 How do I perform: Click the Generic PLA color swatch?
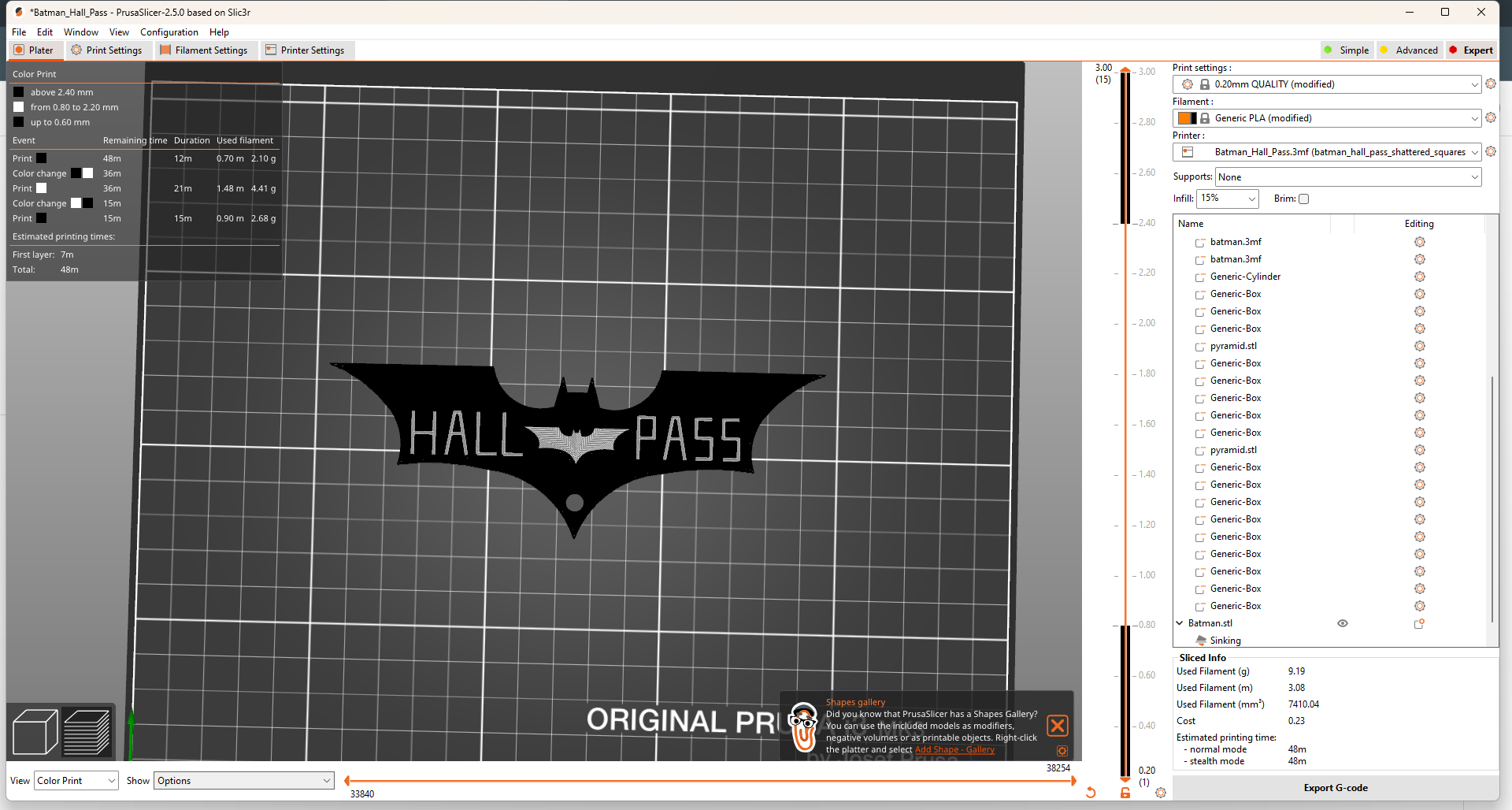click(x=1186, y=118)
